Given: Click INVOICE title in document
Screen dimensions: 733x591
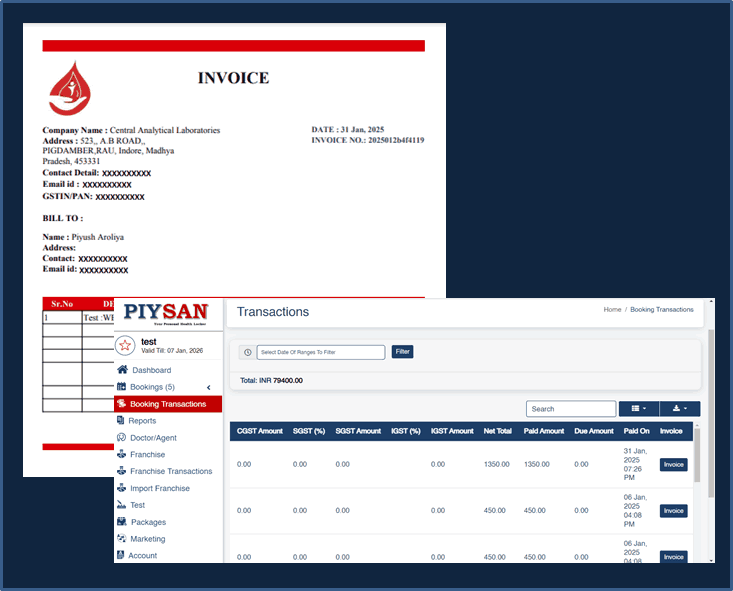Looking at the screenshot, I should 233,78.
